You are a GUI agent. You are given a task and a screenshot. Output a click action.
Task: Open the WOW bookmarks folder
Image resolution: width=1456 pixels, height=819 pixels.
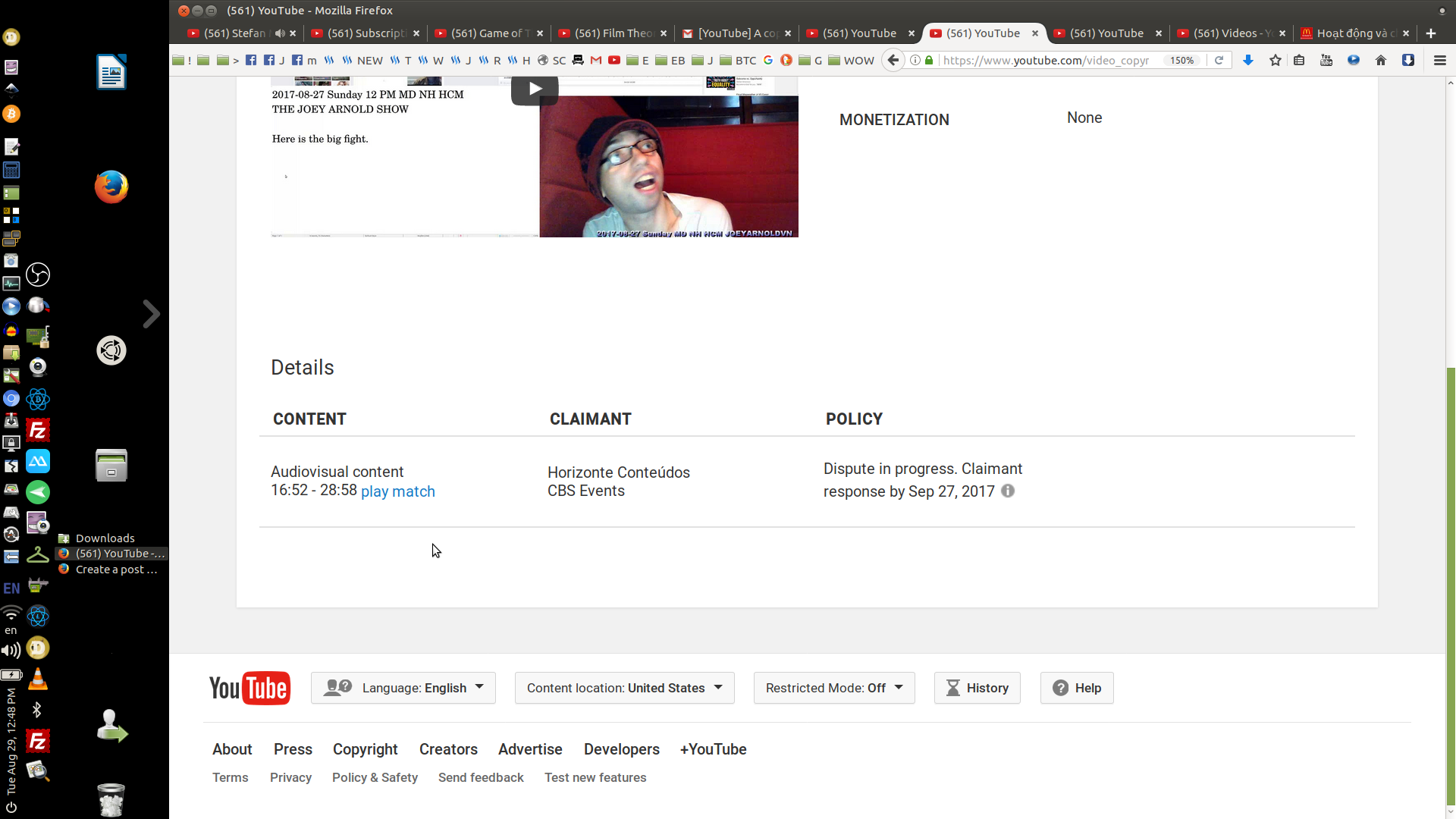tap(851, 60)
